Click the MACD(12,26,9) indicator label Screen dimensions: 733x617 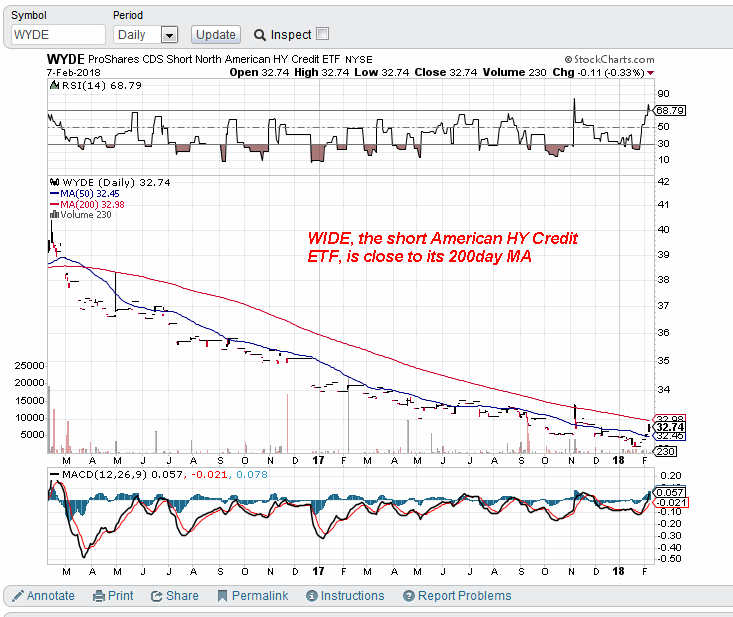coord(104,474)
